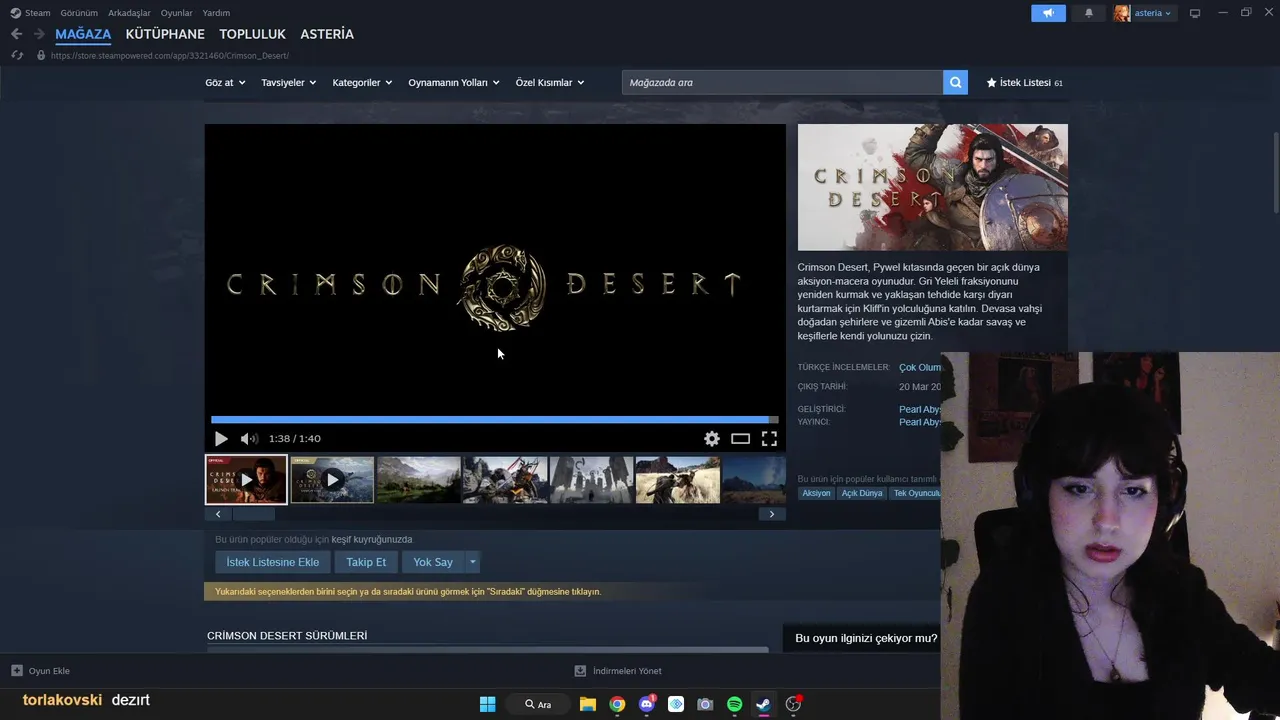Open the Camera app from taskbar
This screenshot has height=720, width=1280.
[705, 704]
